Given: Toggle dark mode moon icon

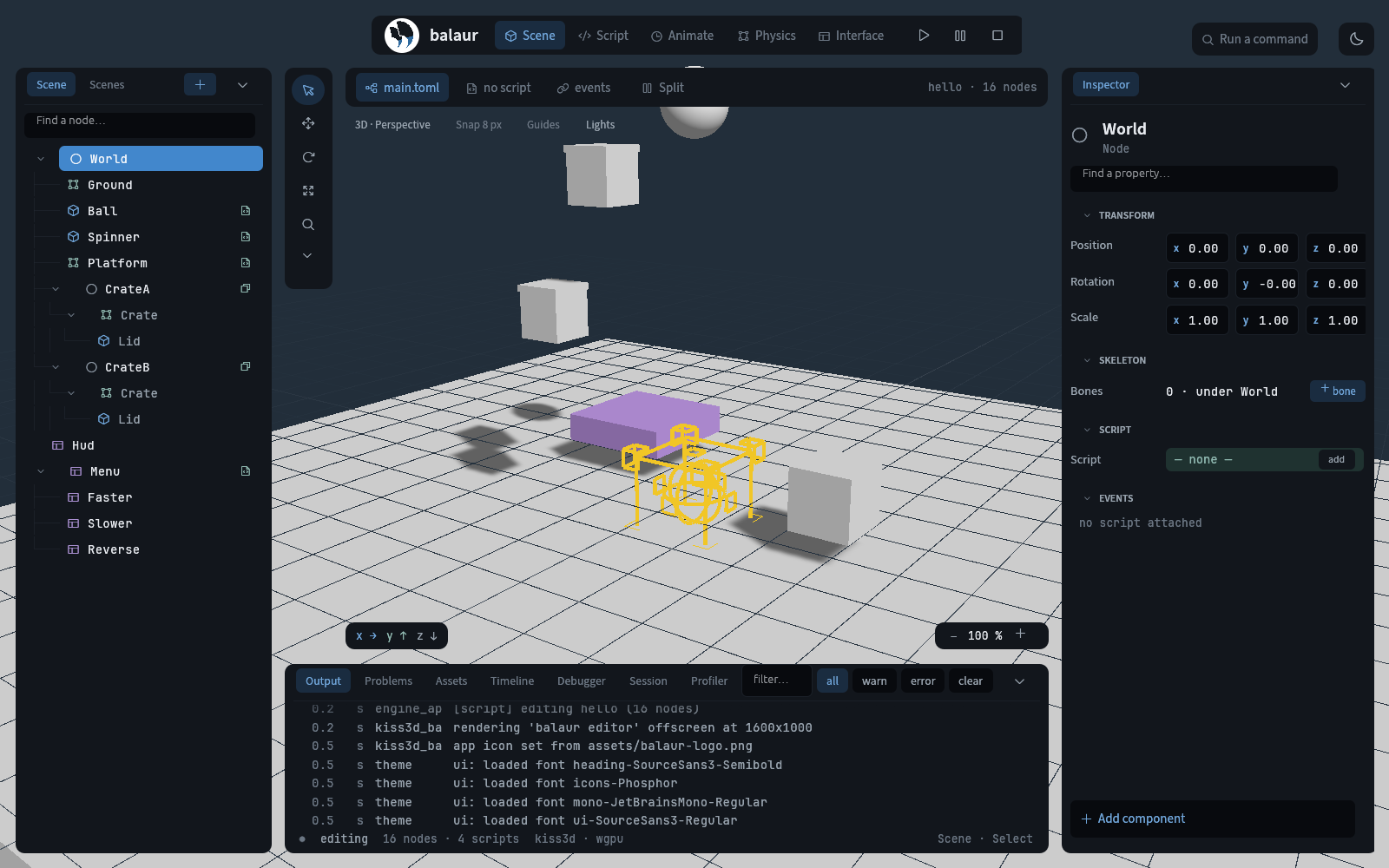Looking at the screenshot, I should 1356,39.
